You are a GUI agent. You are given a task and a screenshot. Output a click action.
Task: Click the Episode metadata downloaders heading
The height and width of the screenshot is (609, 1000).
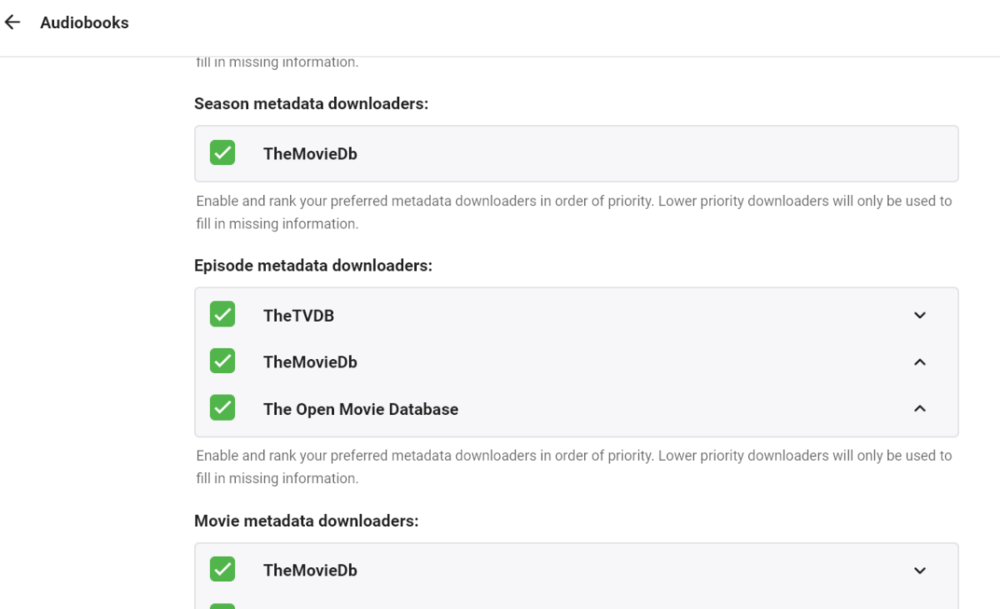(313, 265)
